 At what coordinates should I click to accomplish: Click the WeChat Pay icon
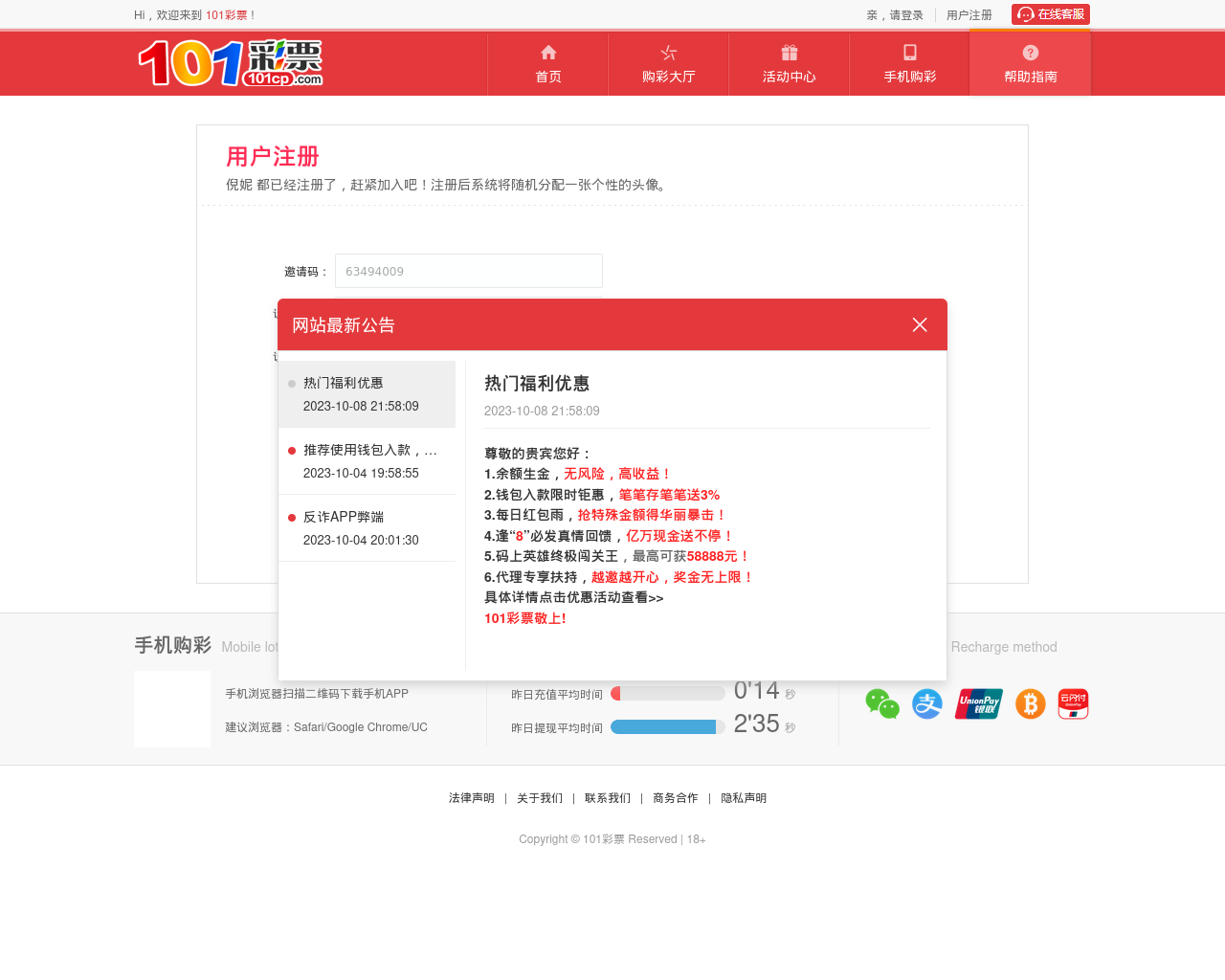(x=882, y=703)
